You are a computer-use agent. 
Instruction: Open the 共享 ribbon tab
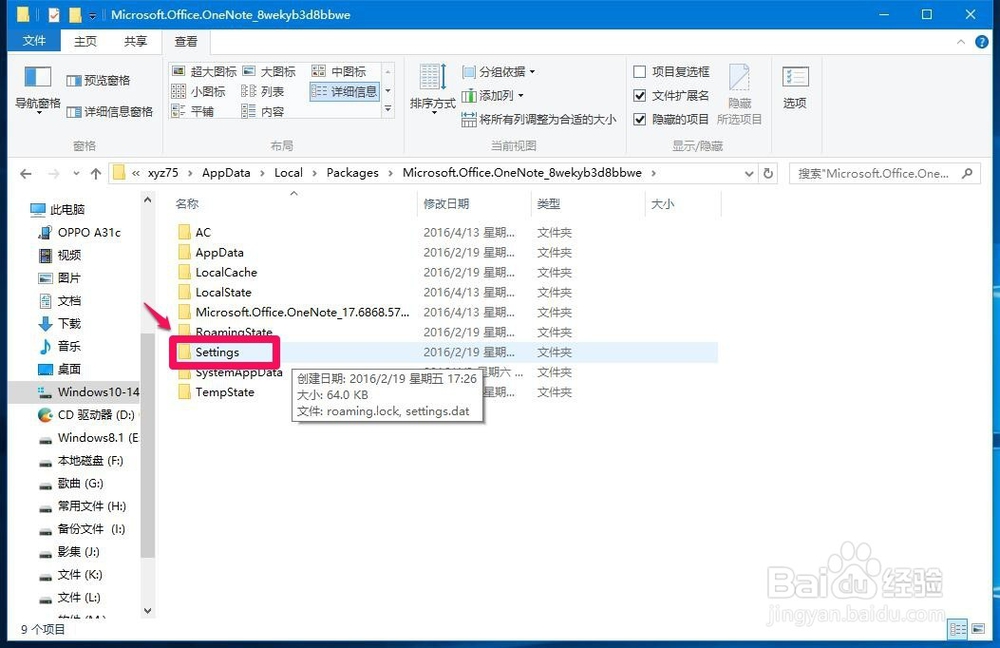136,40
